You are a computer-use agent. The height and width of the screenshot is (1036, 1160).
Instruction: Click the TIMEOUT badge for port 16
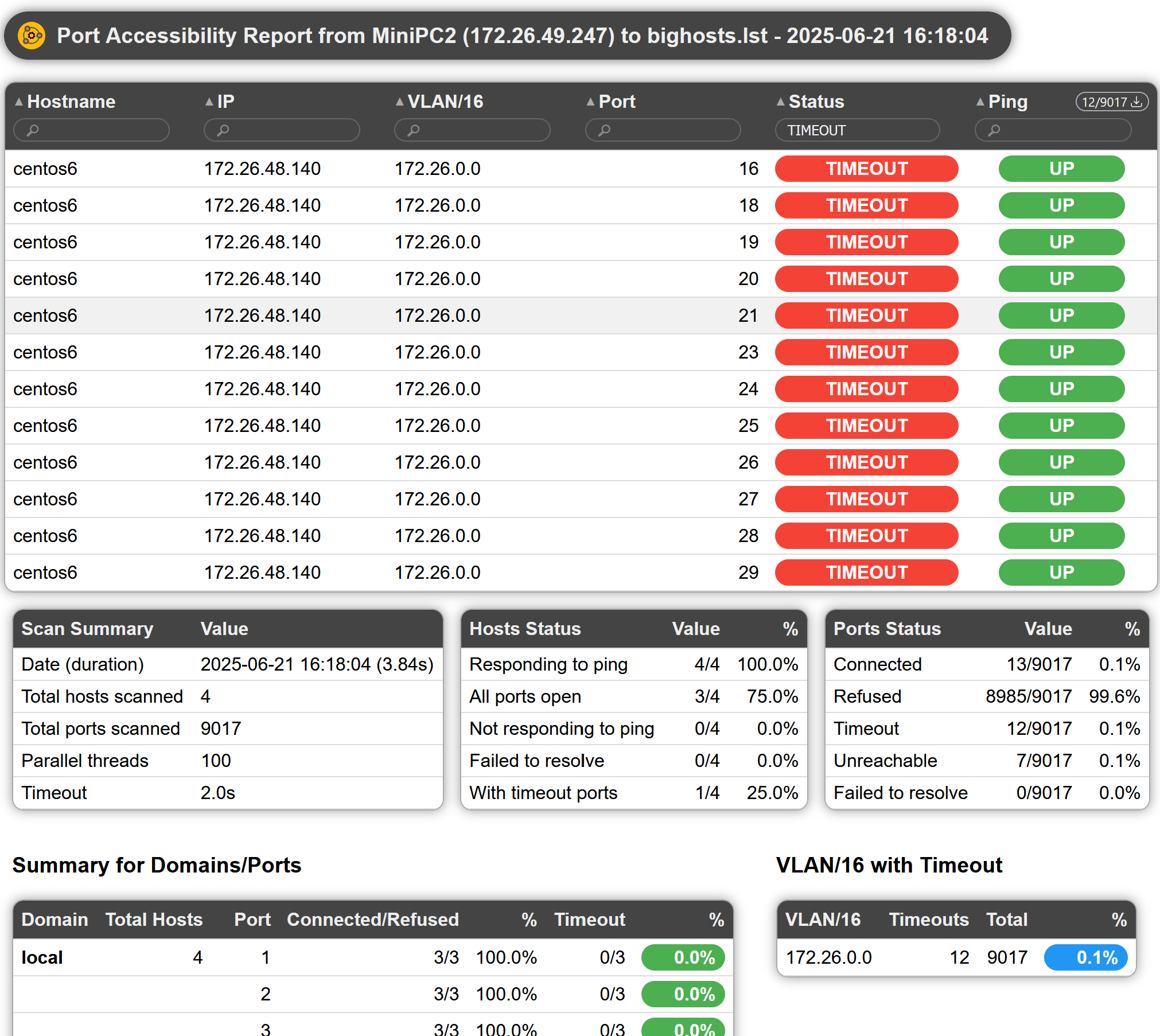point(866,169)
